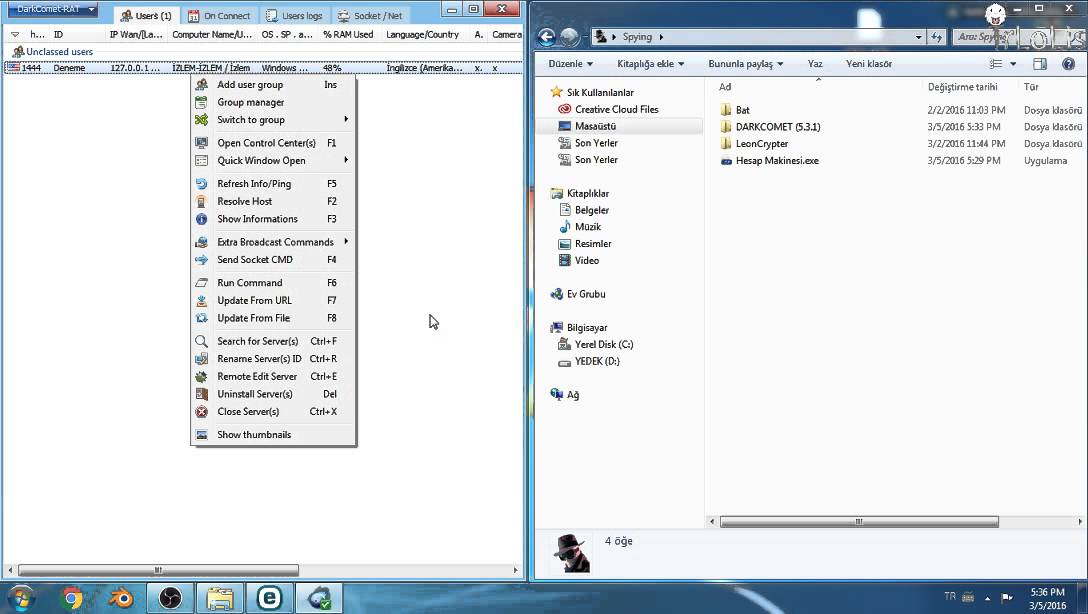Open the Kitaplığa ekle dropdown
Viewport: 1088px width, 614px height.
pos(651,64)
